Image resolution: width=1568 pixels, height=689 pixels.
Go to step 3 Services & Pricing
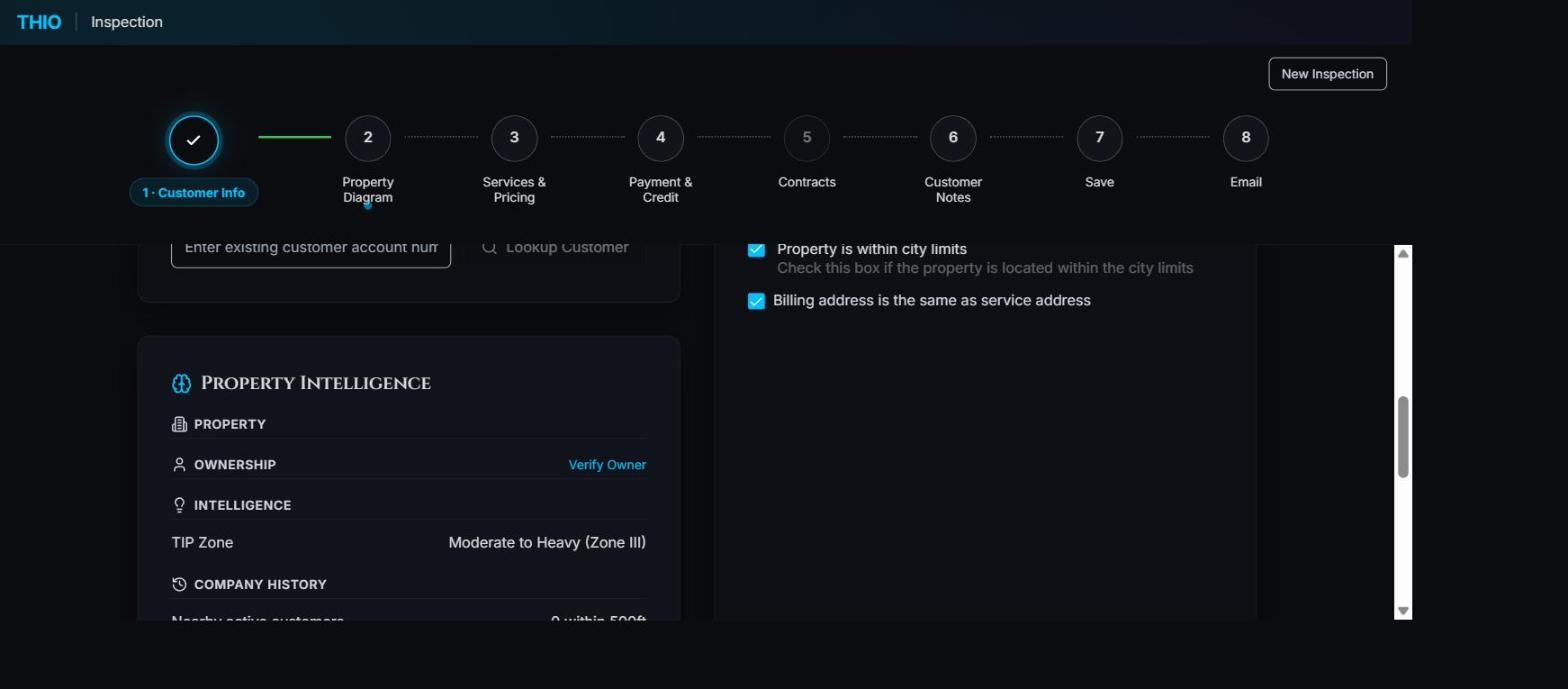[514, 138]
